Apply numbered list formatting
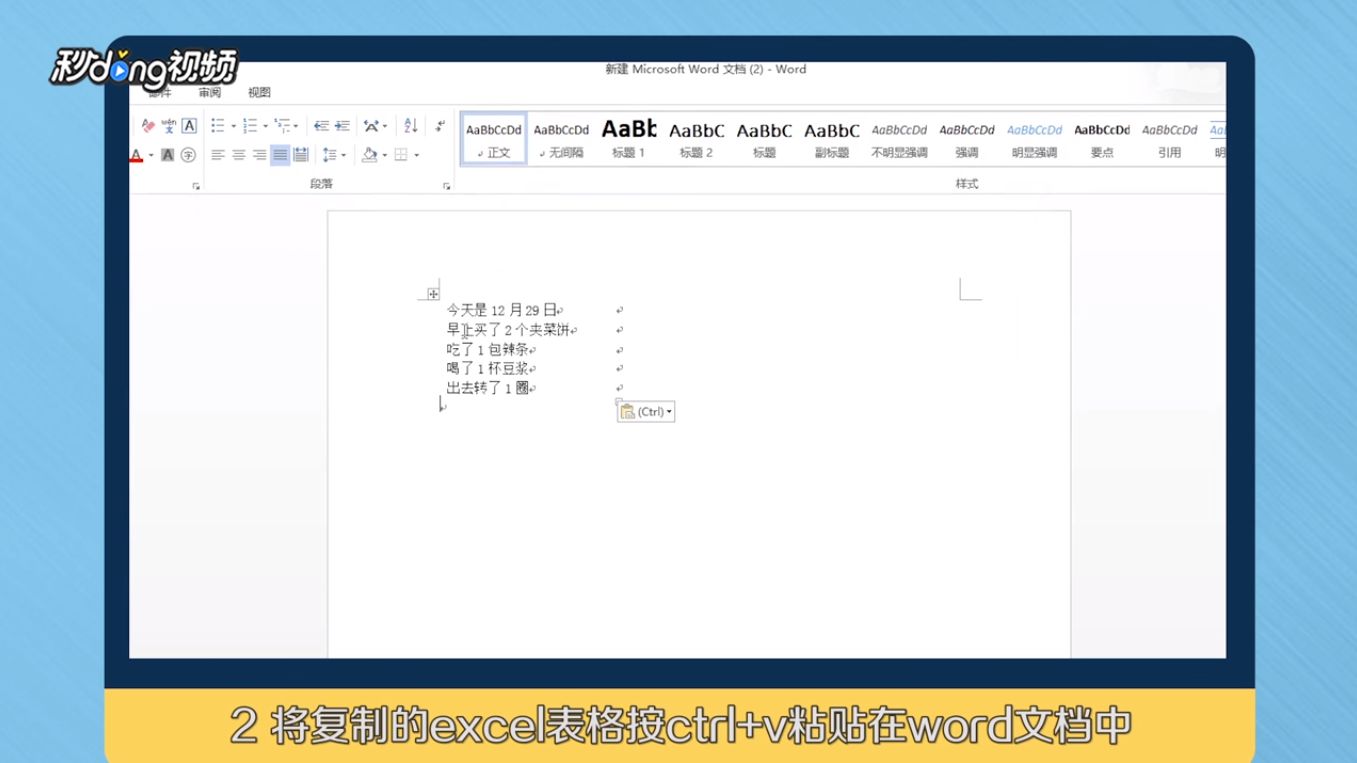1357x763 pixels. tap(250, 126)
